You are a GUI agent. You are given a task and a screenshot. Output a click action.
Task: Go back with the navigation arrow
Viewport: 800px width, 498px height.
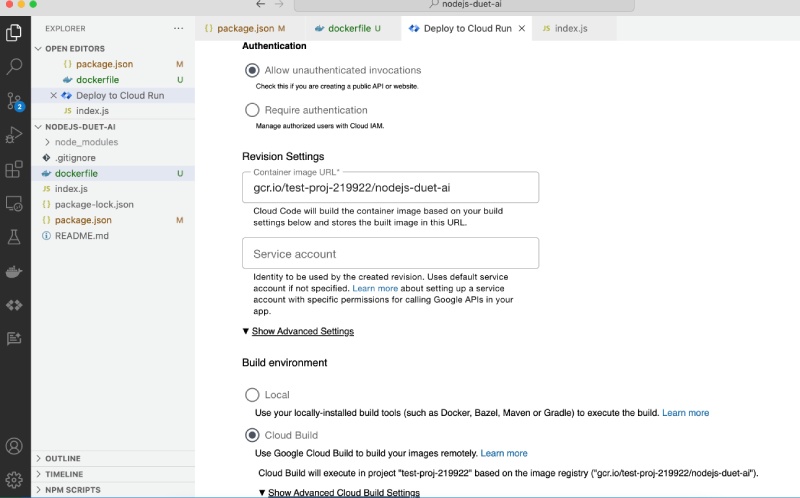pyautogui.click(x=261, y=4)
